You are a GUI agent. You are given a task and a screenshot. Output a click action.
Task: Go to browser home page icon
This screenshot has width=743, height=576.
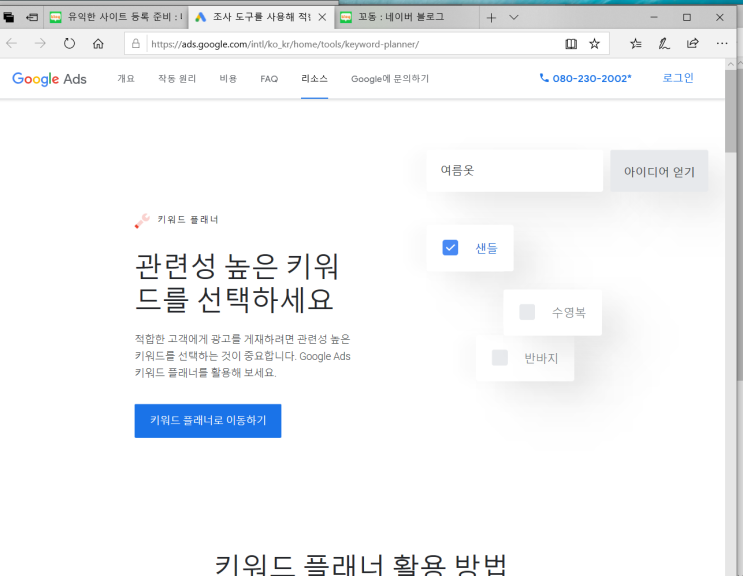98,44
